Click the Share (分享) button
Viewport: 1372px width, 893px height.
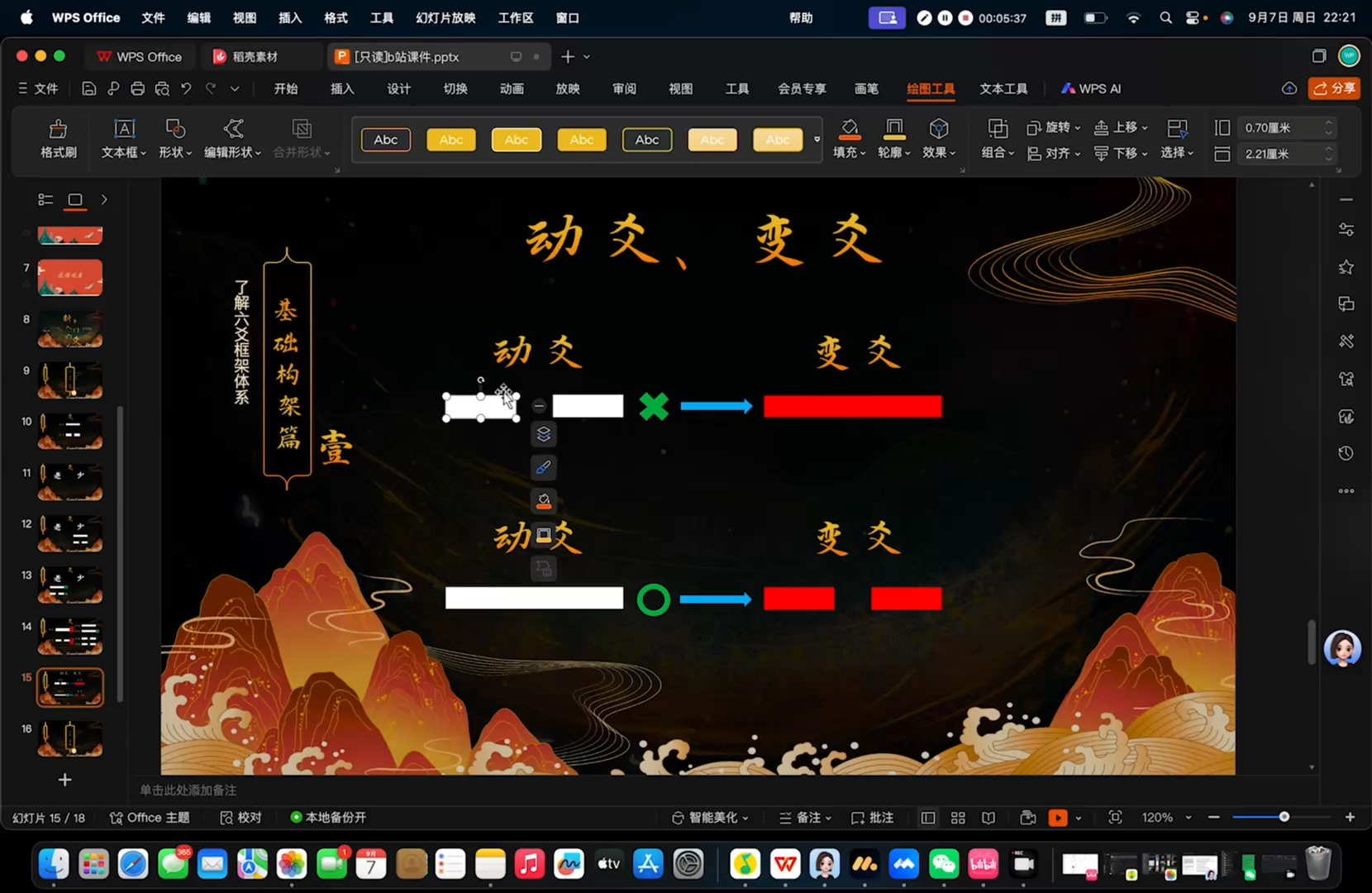[1334, 88]
